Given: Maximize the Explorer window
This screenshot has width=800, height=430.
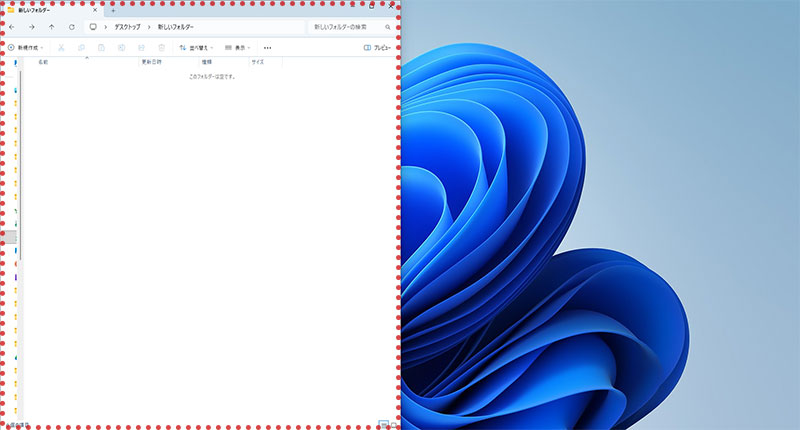Looking at the screenshot, I should pyautogui.click(x=371, y=6).
